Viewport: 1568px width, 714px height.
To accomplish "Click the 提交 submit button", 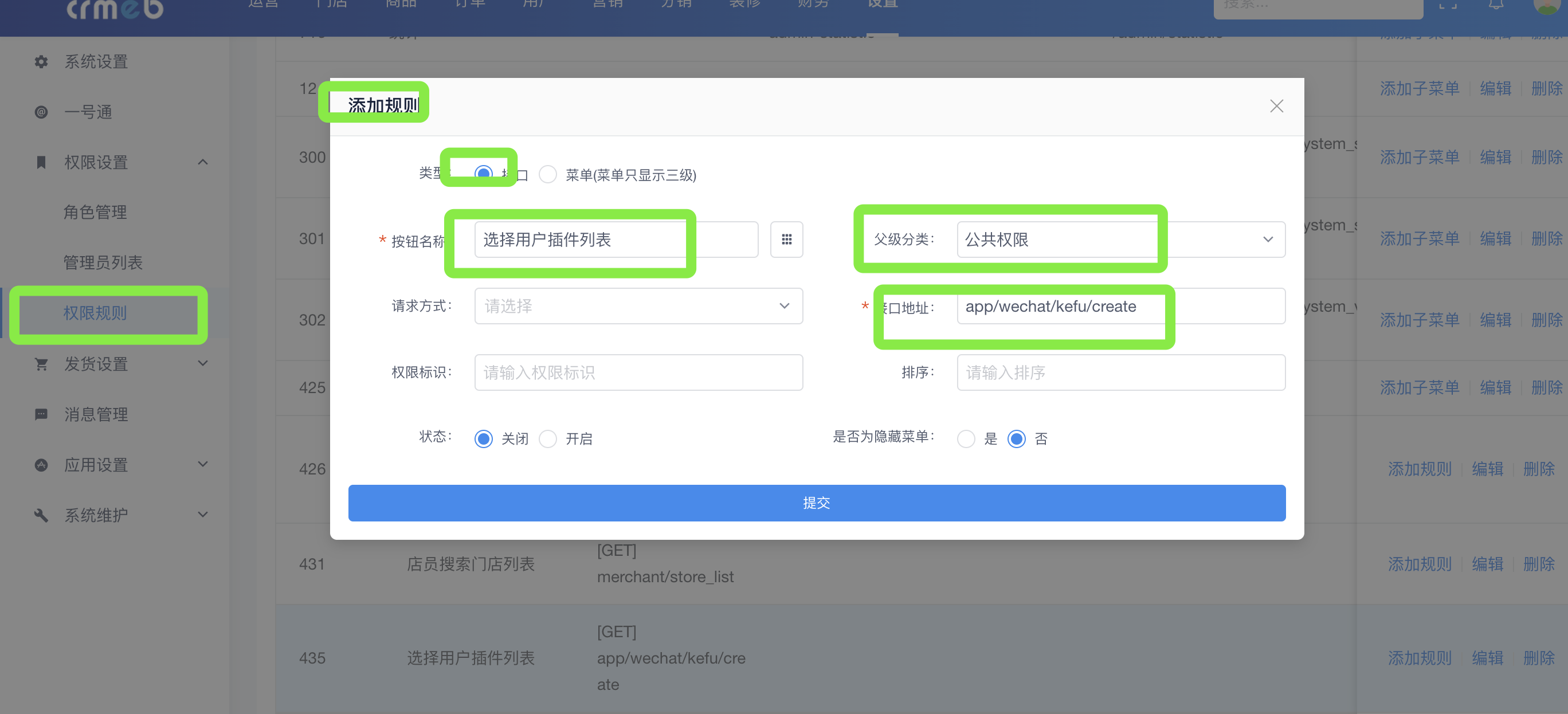I will (816, 503).
